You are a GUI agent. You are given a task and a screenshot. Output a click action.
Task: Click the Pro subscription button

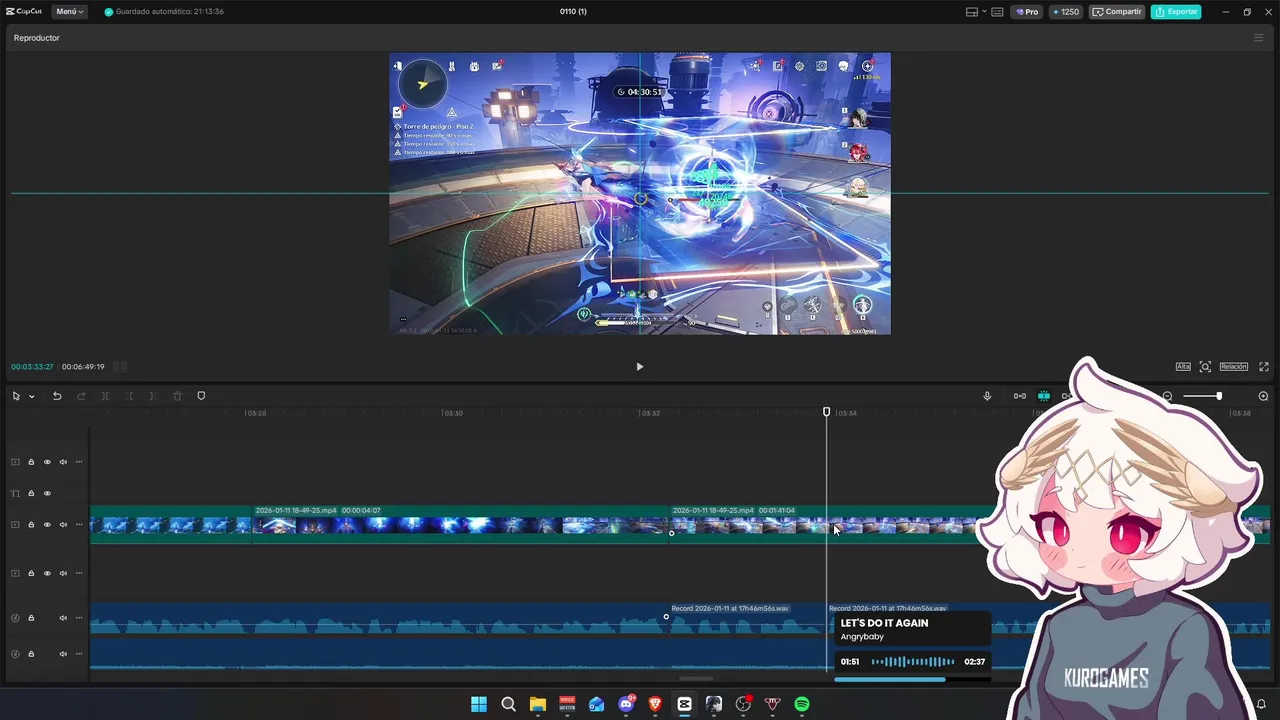[1027, 12]
